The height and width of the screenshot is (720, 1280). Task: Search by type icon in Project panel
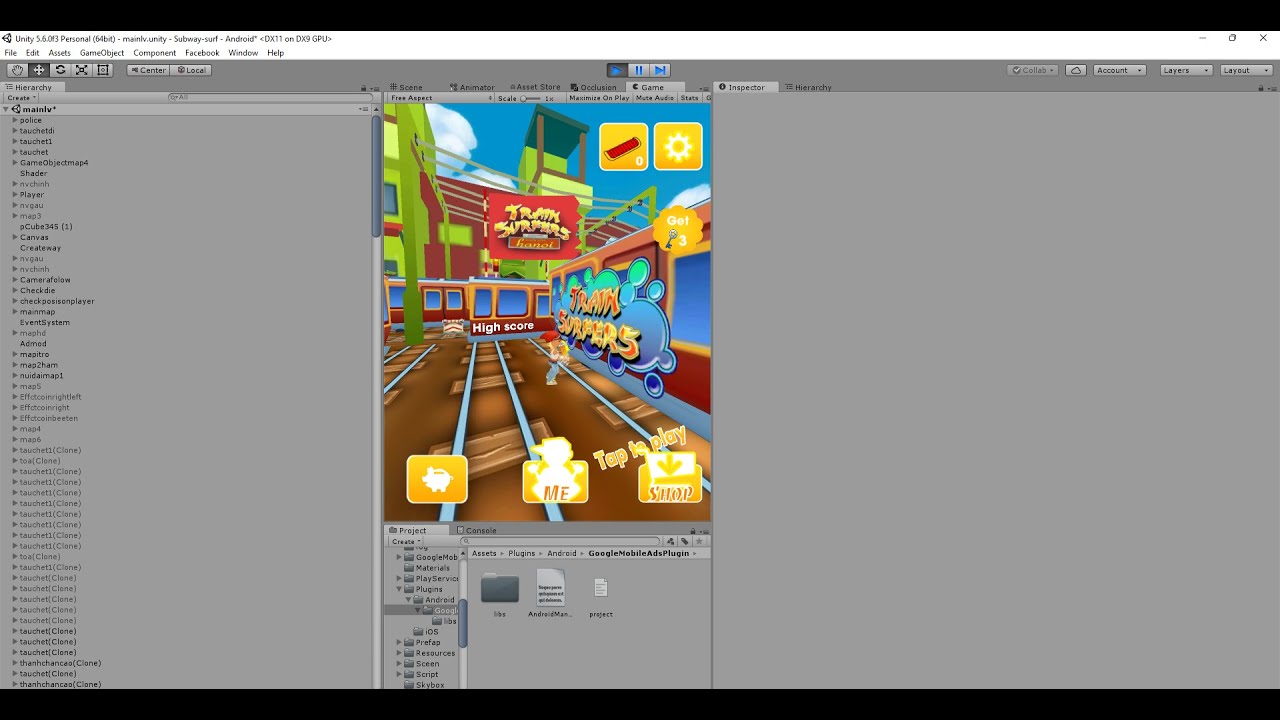pos(673,541)
